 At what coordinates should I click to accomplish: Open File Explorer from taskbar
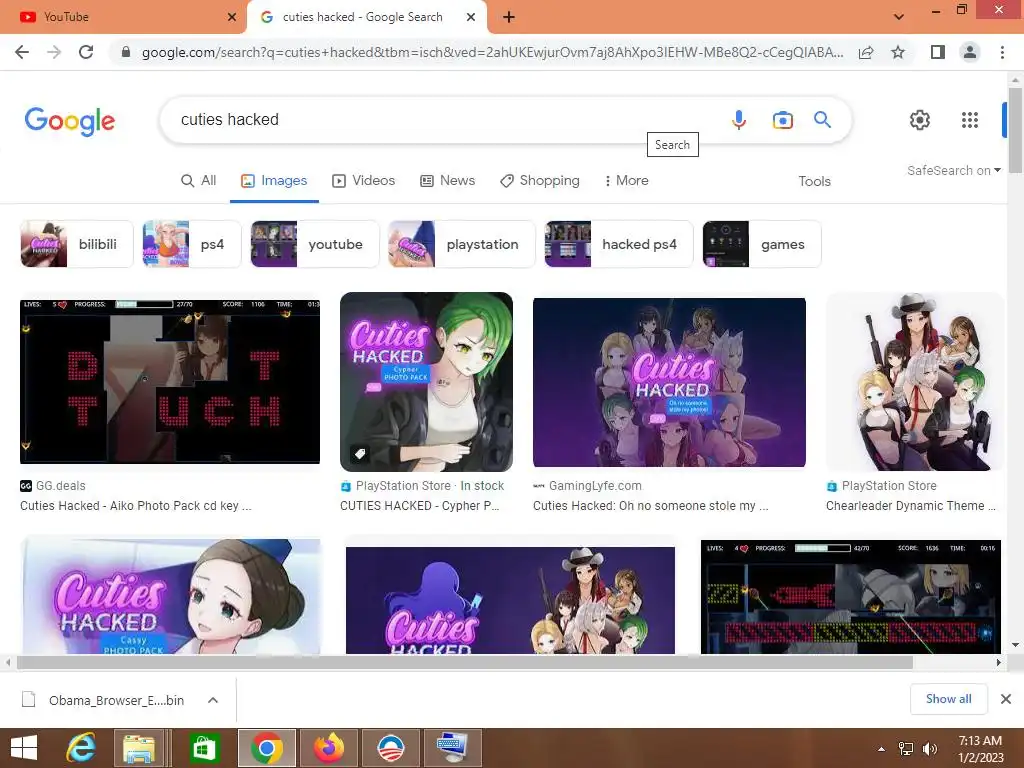tap(139, 748)
